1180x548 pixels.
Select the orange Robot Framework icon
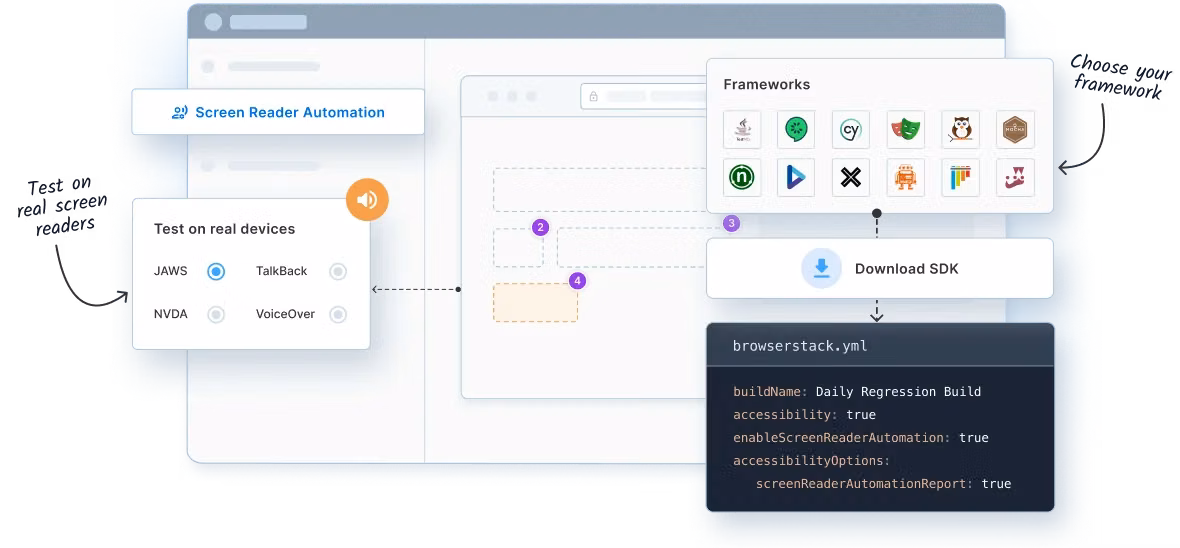point(906,177)
